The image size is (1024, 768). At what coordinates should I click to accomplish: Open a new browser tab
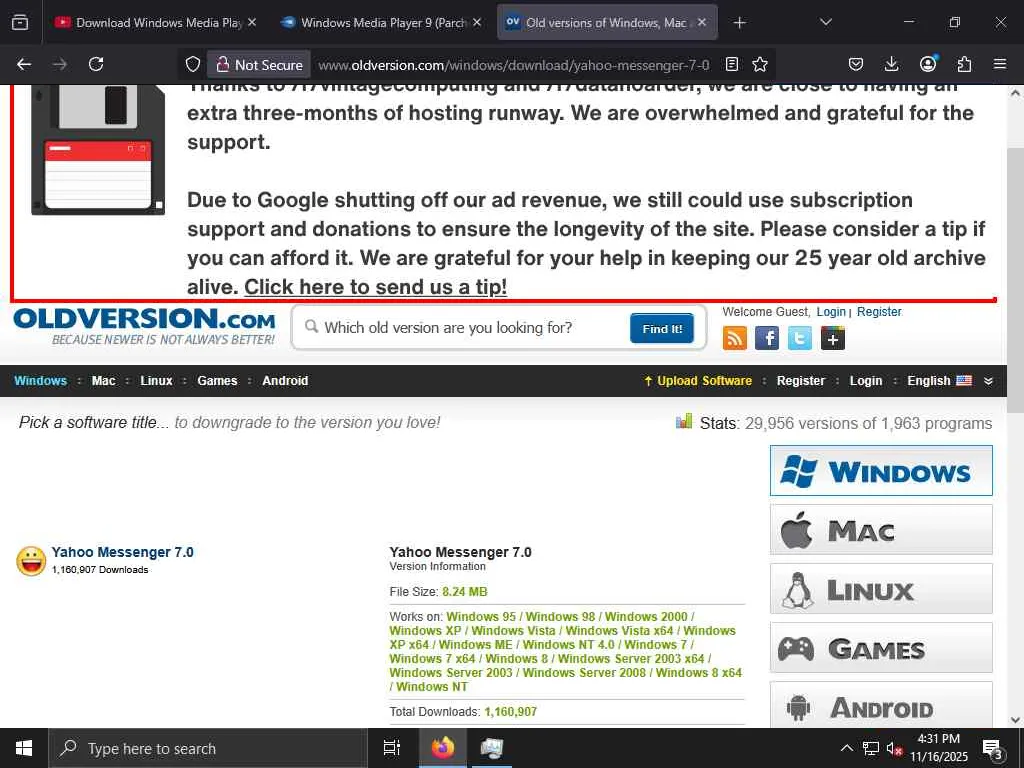tap(739, 23)
